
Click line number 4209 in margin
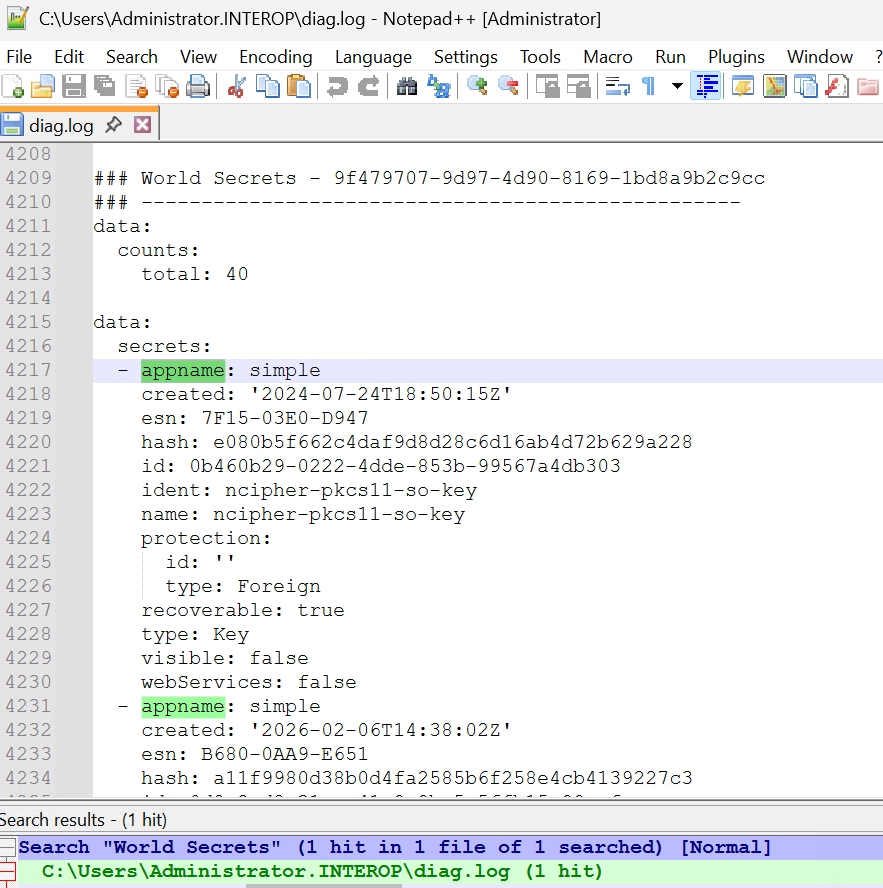tap(28, 178)
